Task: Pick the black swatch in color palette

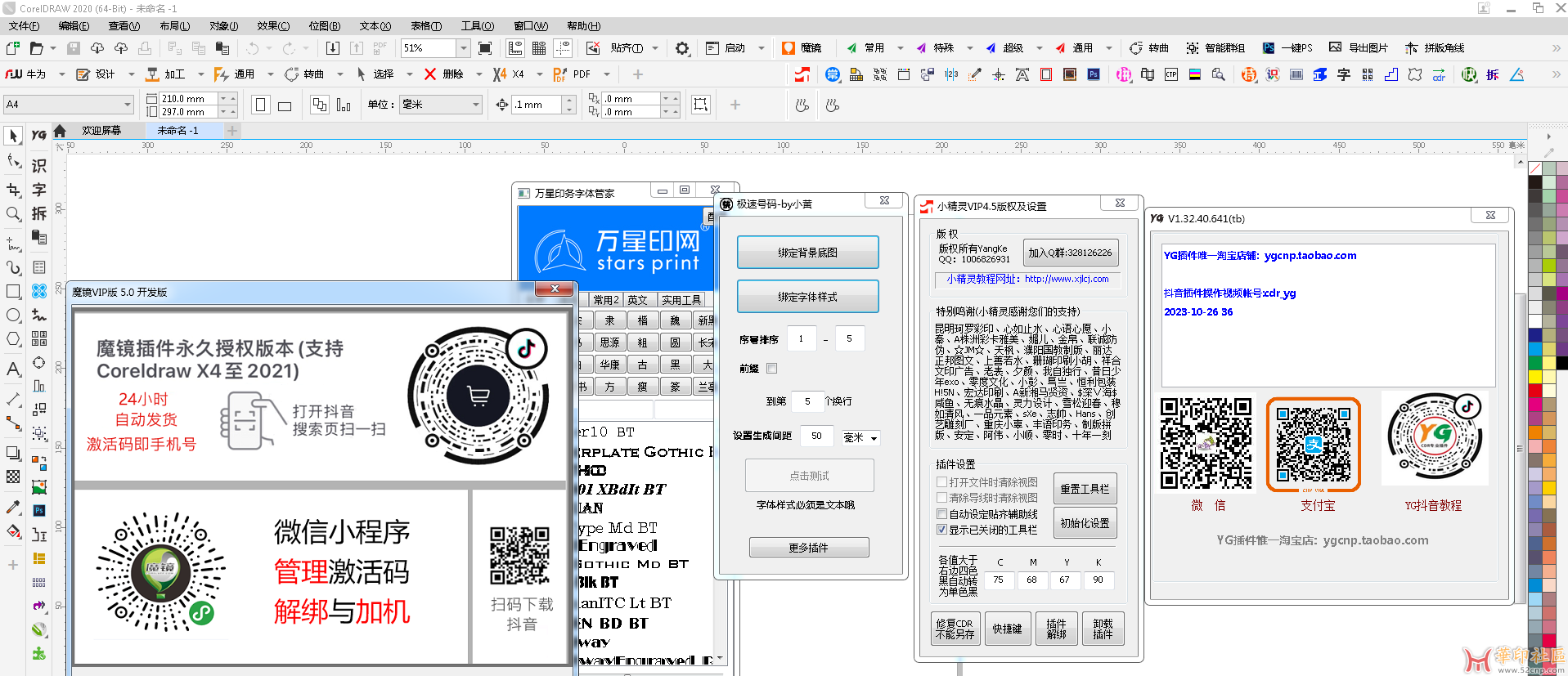Action: pyautogui.click(x=1535, y=181)
